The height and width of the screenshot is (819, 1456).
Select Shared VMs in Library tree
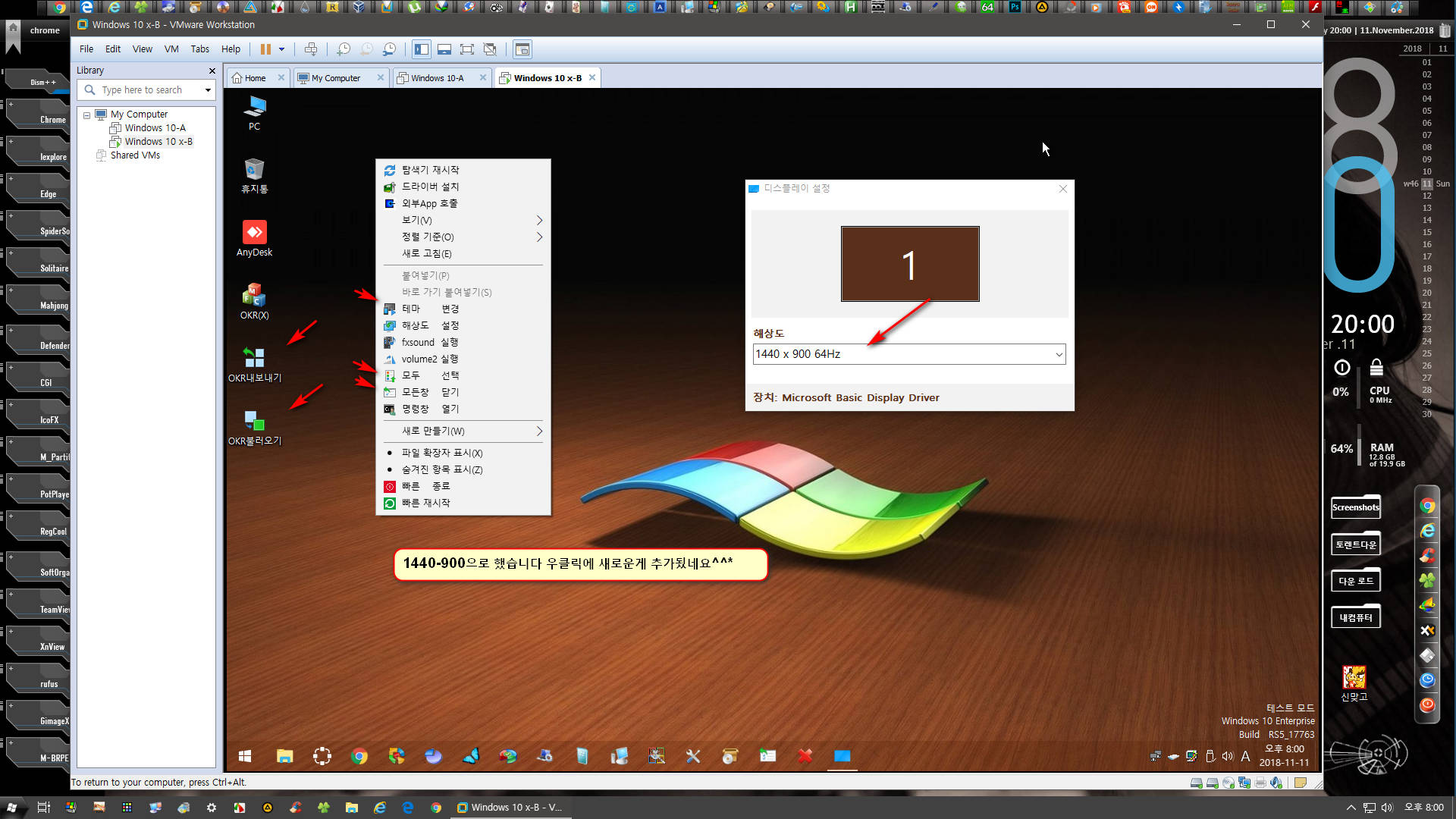(135, 155)
